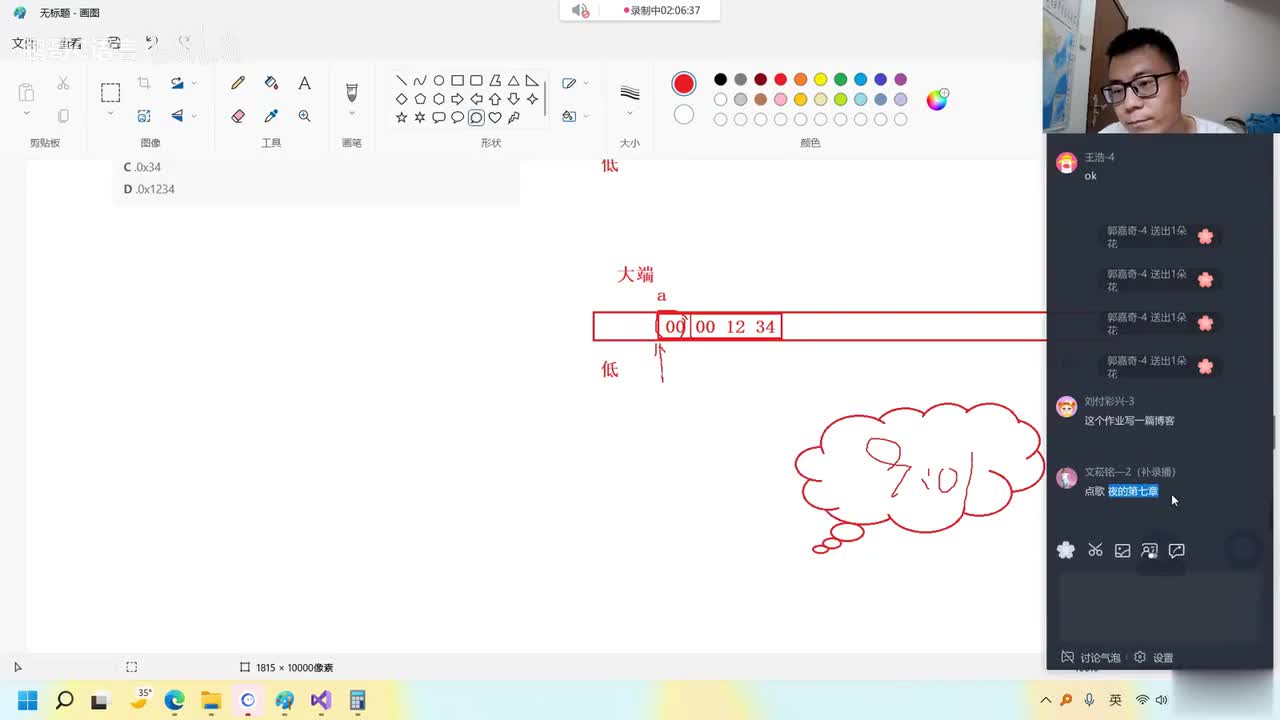Open Windows taskbar search
The width and height of the screenshot is (1280, 720).
coord(64,700)
